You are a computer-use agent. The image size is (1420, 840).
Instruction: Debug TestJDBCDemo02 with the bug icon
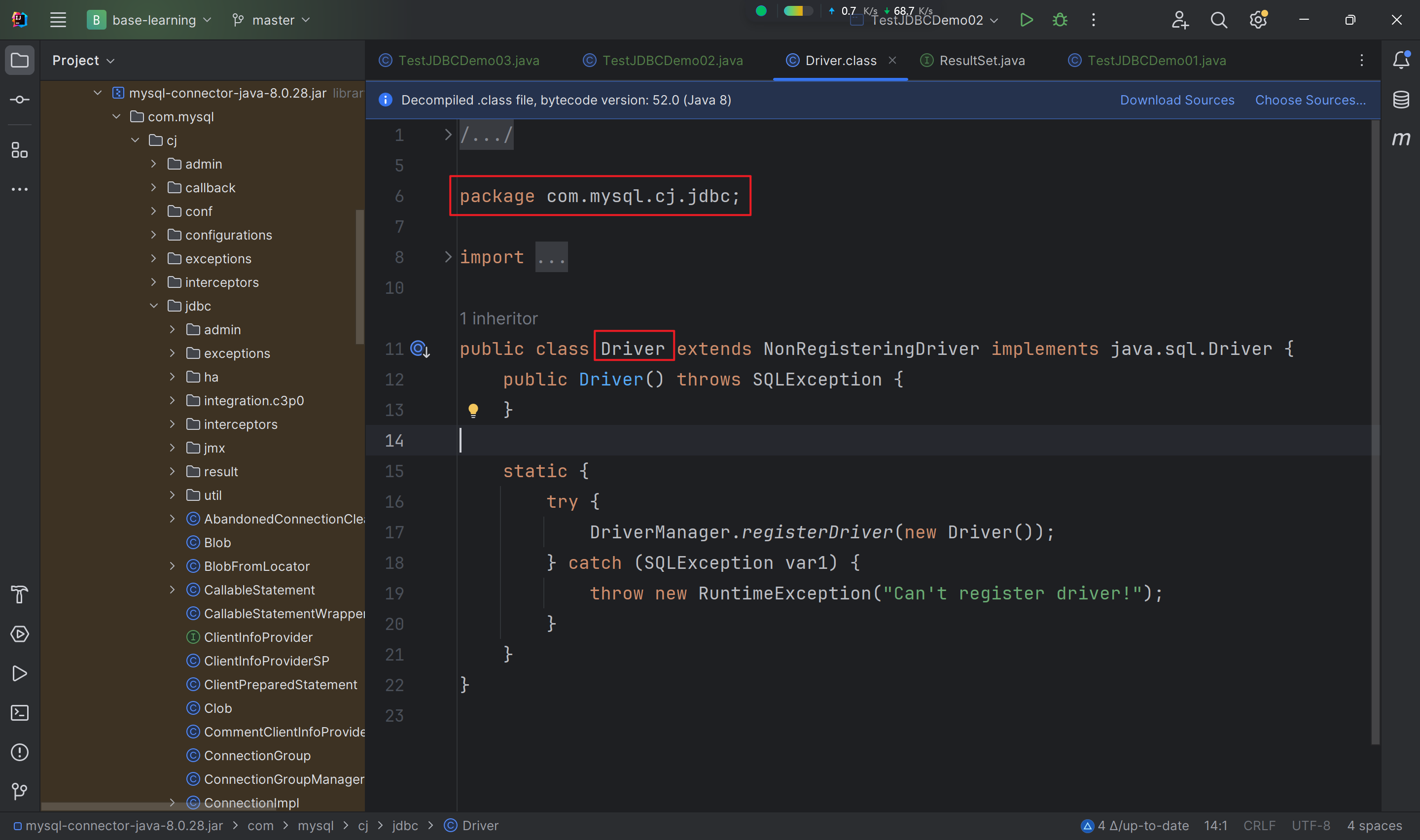click(x=1060, y=20)
